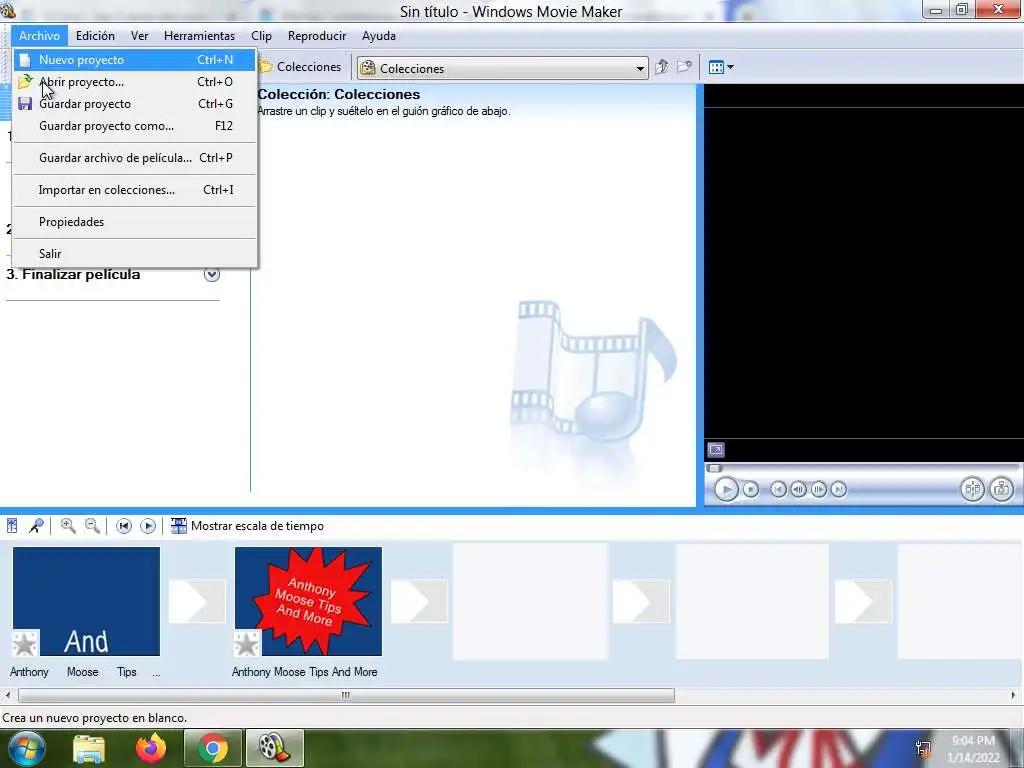Click the network tray icon
Image resolution: width=1024 pixels, height=768 pixels.
point(923,748)
